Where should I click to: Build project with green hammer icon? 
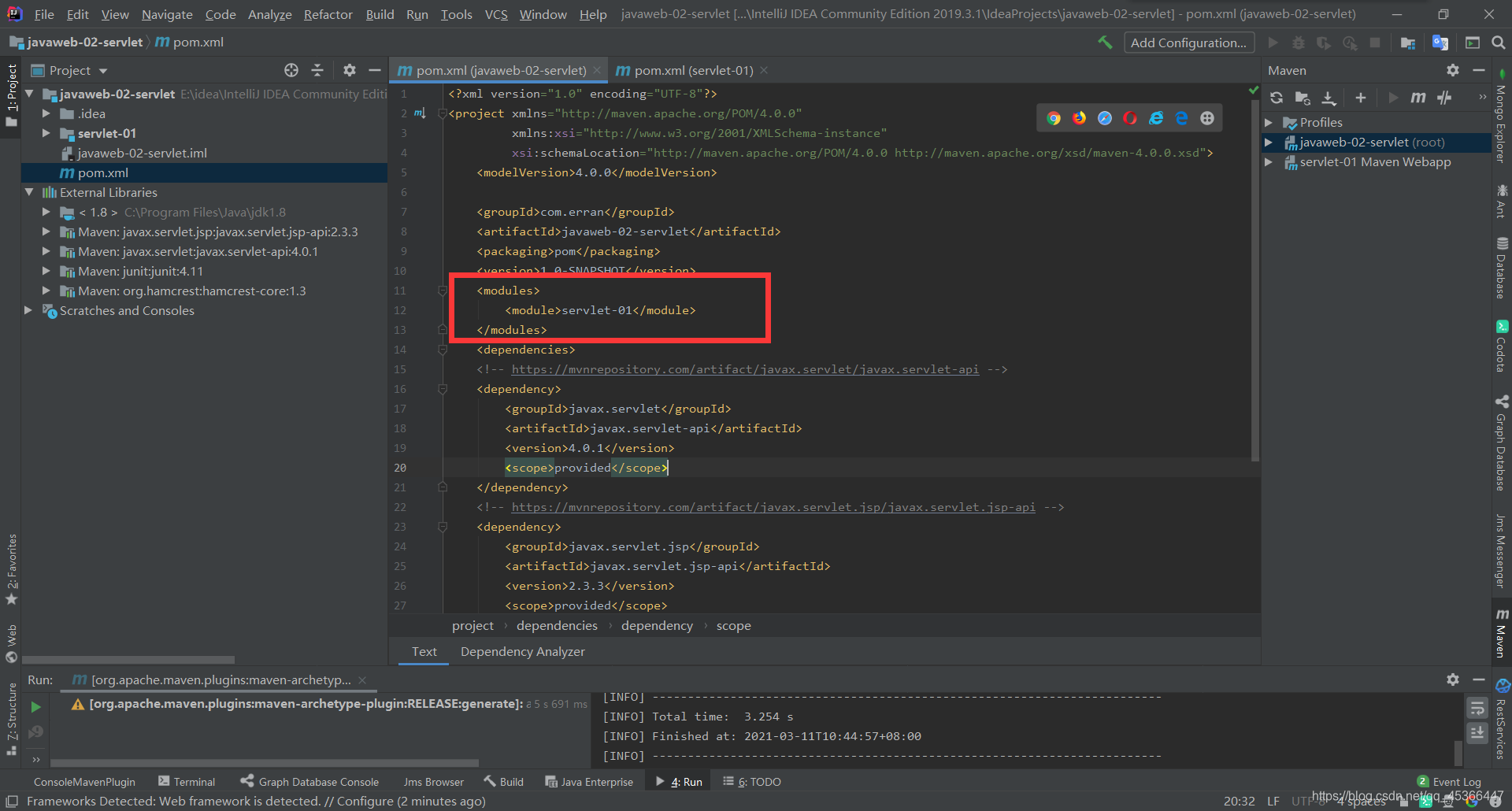pyautogui.click(x=1106, y=43)
